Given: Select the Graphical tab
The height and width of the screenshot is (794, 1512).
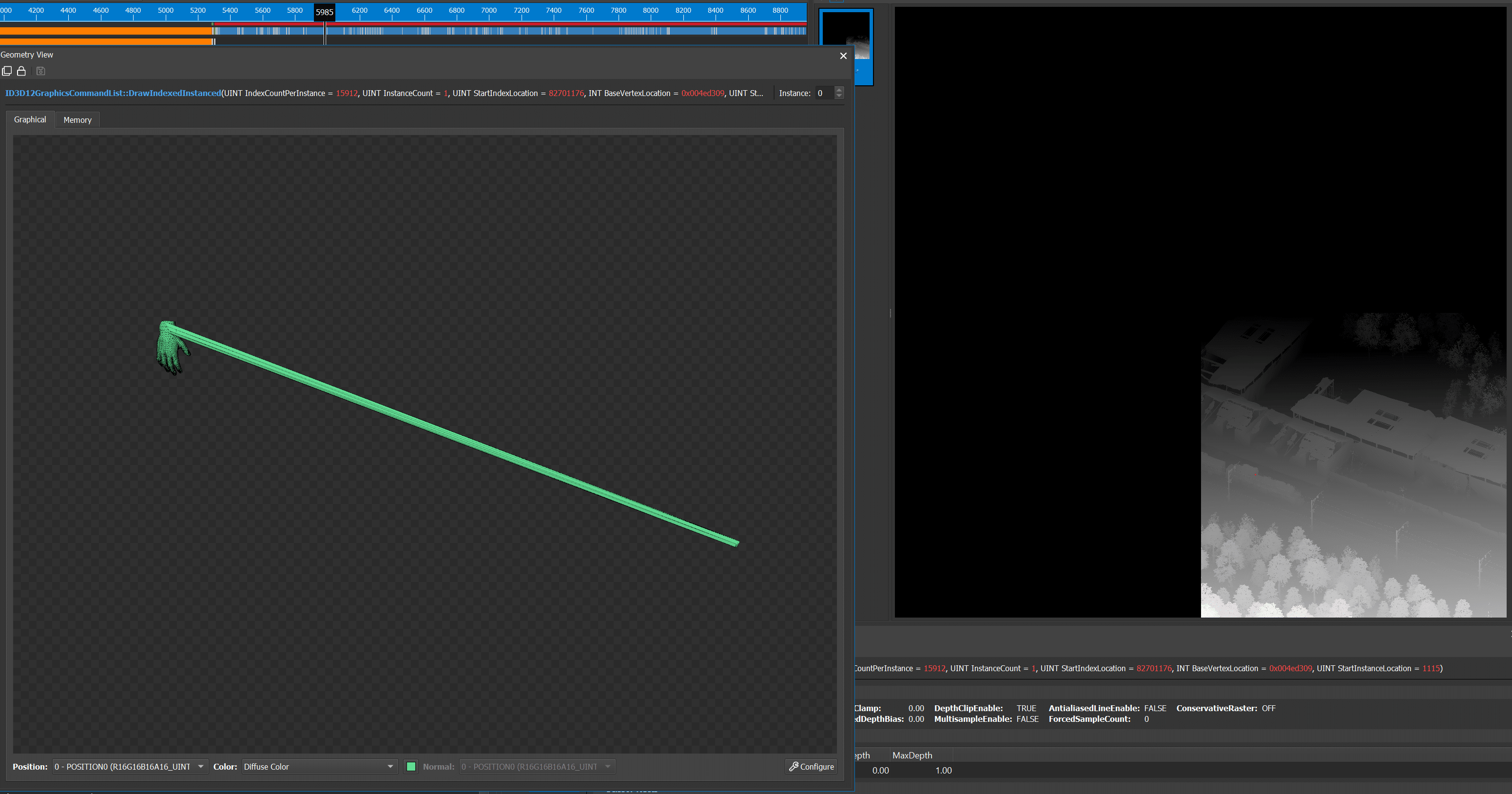Looking at the screenshot, I should pos(30,119).
